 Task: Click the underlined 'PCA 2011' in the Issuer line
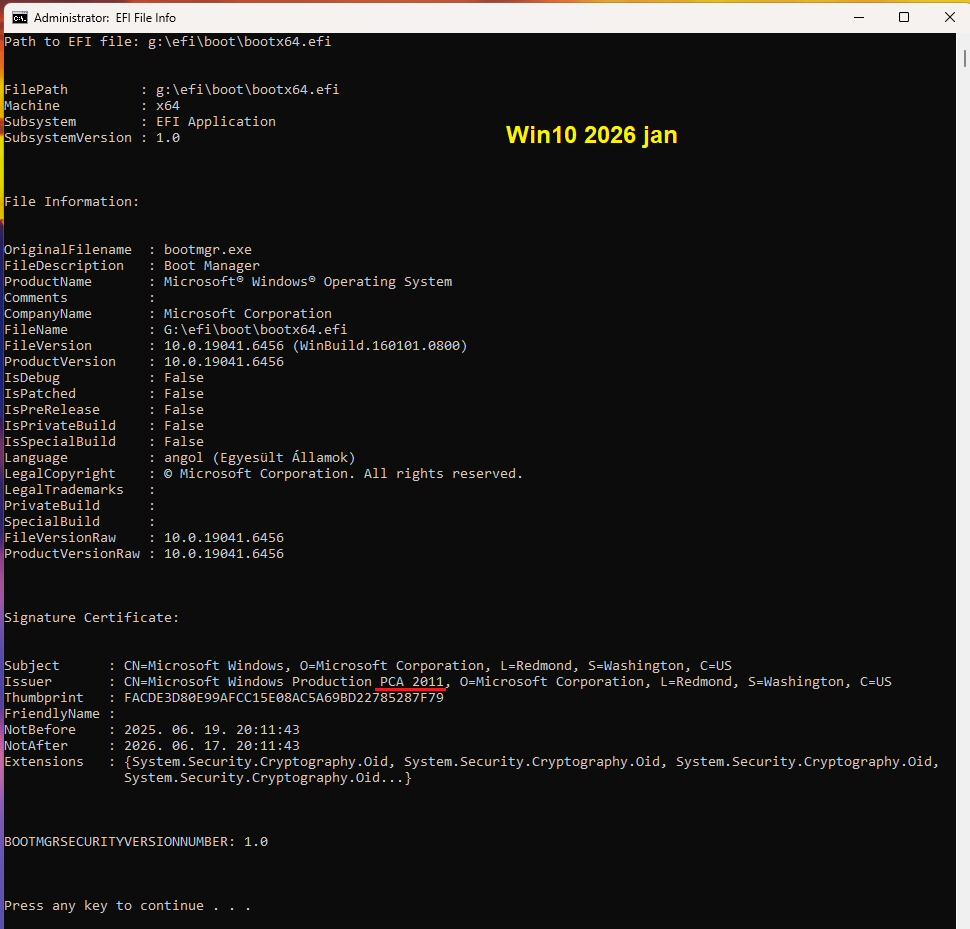point(411,682)
